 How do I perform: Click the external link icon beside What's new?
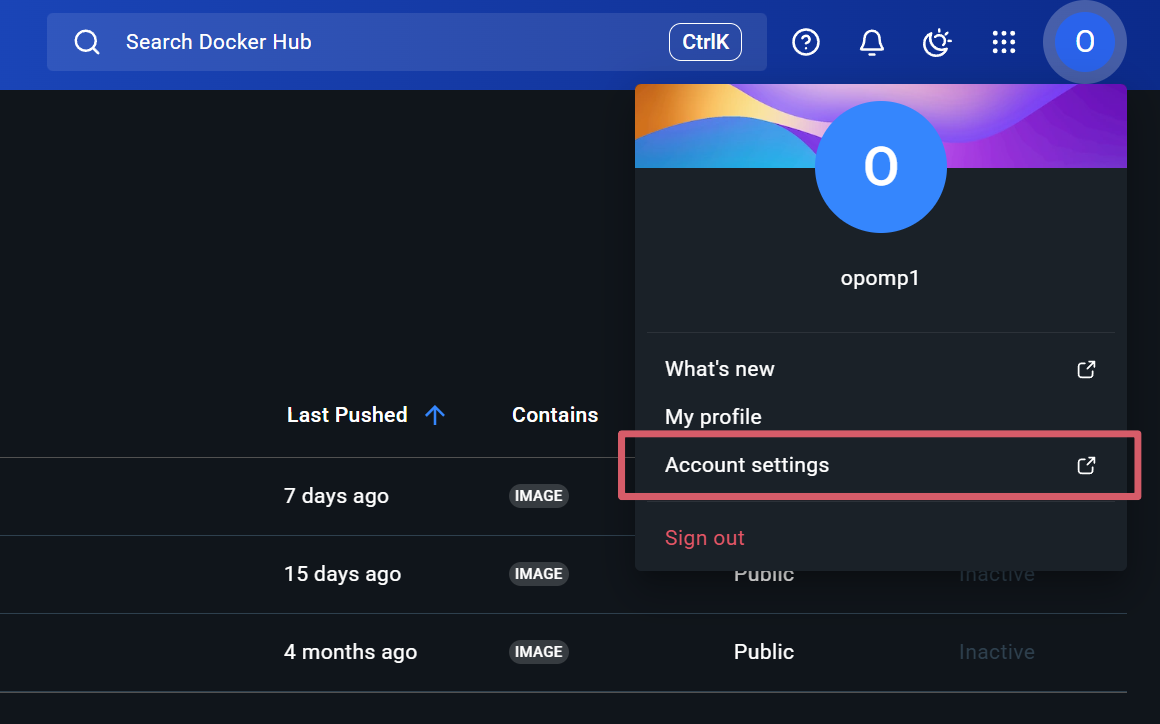point(1086,369)
